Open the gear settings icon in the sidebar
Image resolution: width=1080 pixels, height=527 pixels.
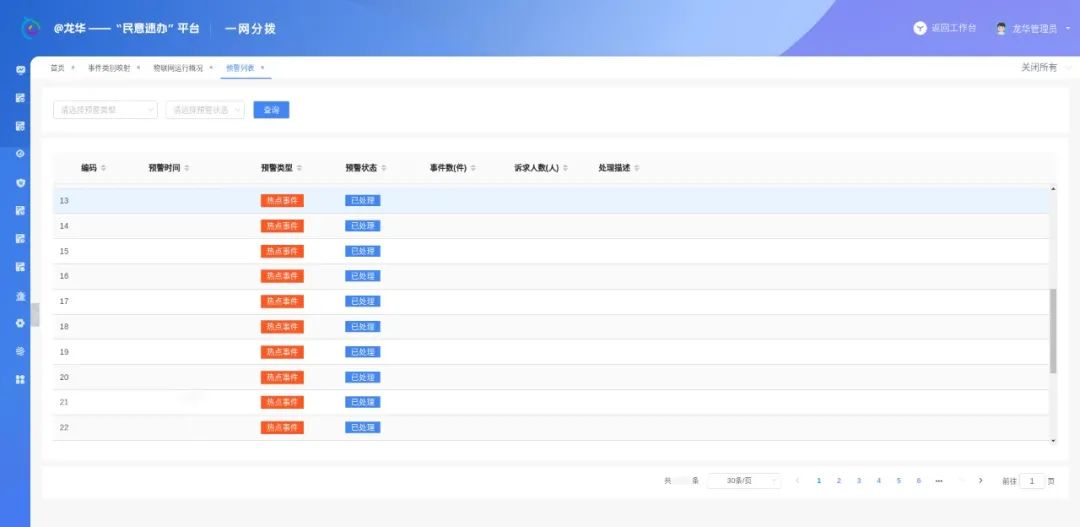(20, 323)
